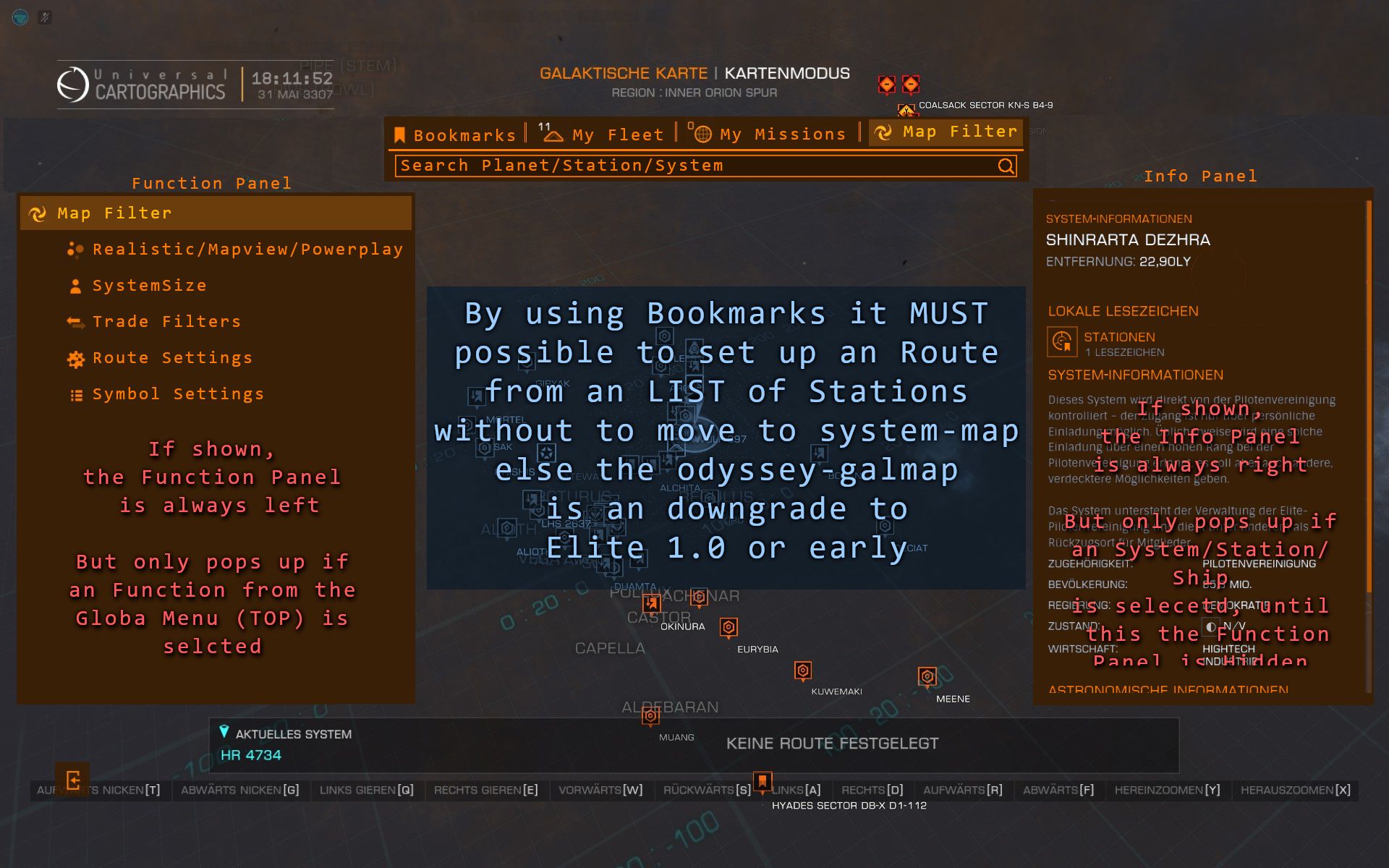Select the Coalsack Sector KN-S B4-9 marker
Screen dimensions: 1389x868
[906, 111]
